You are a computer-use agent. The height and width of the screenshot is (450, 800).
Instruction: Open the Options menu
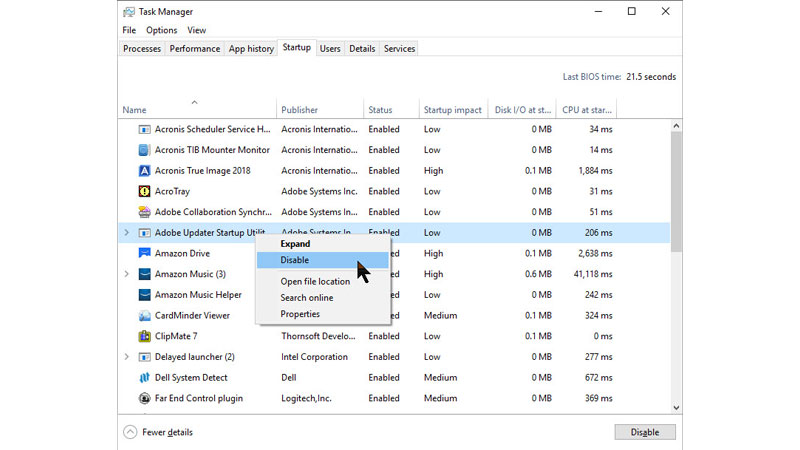[161, 30]
